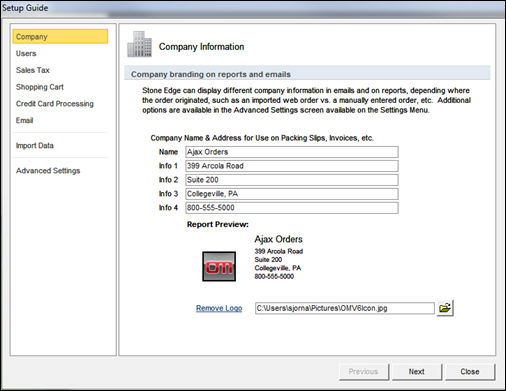Open Shopping Cart settings

40,87
